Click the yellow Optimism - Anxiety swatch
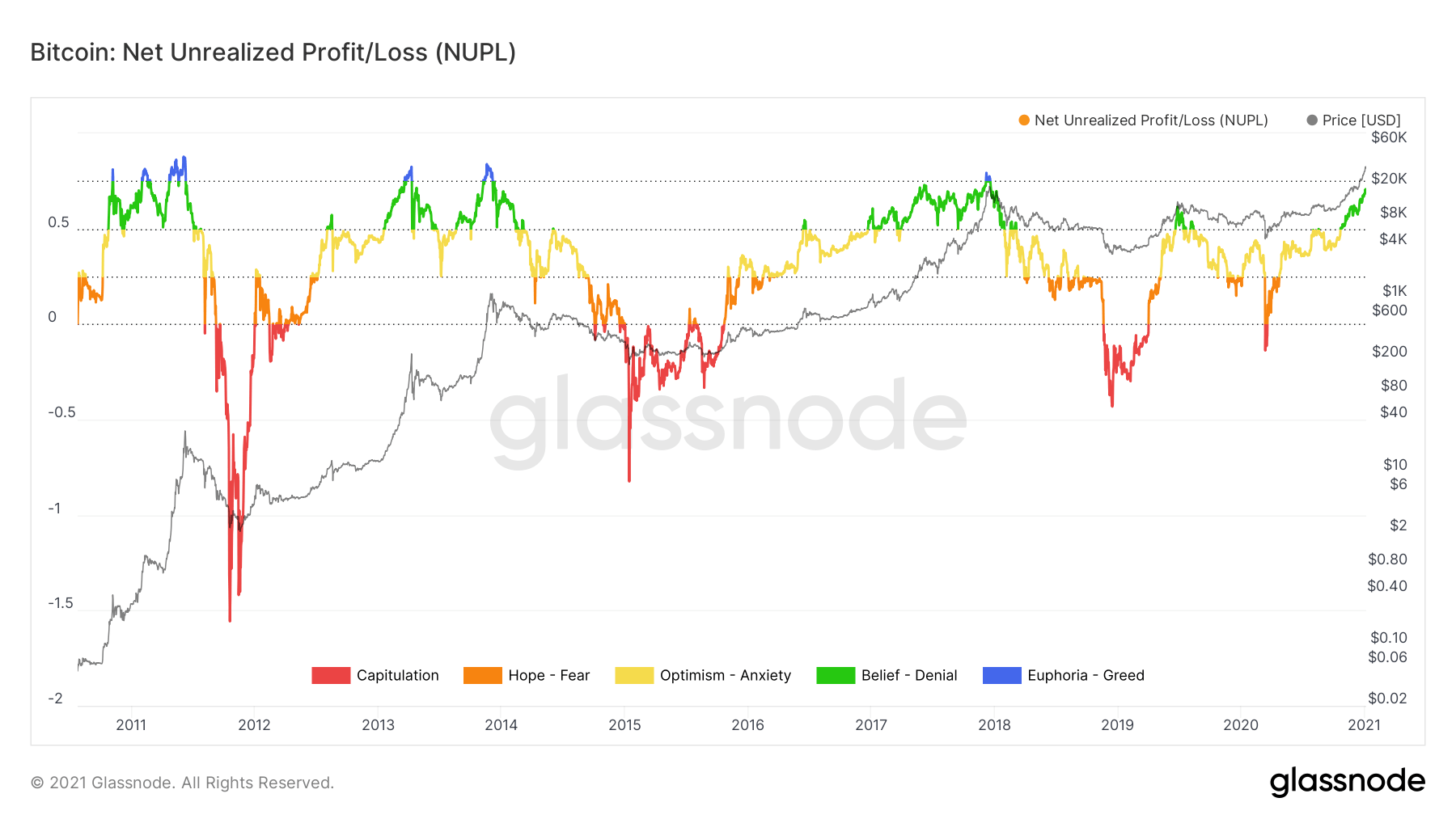 point(634,675)
